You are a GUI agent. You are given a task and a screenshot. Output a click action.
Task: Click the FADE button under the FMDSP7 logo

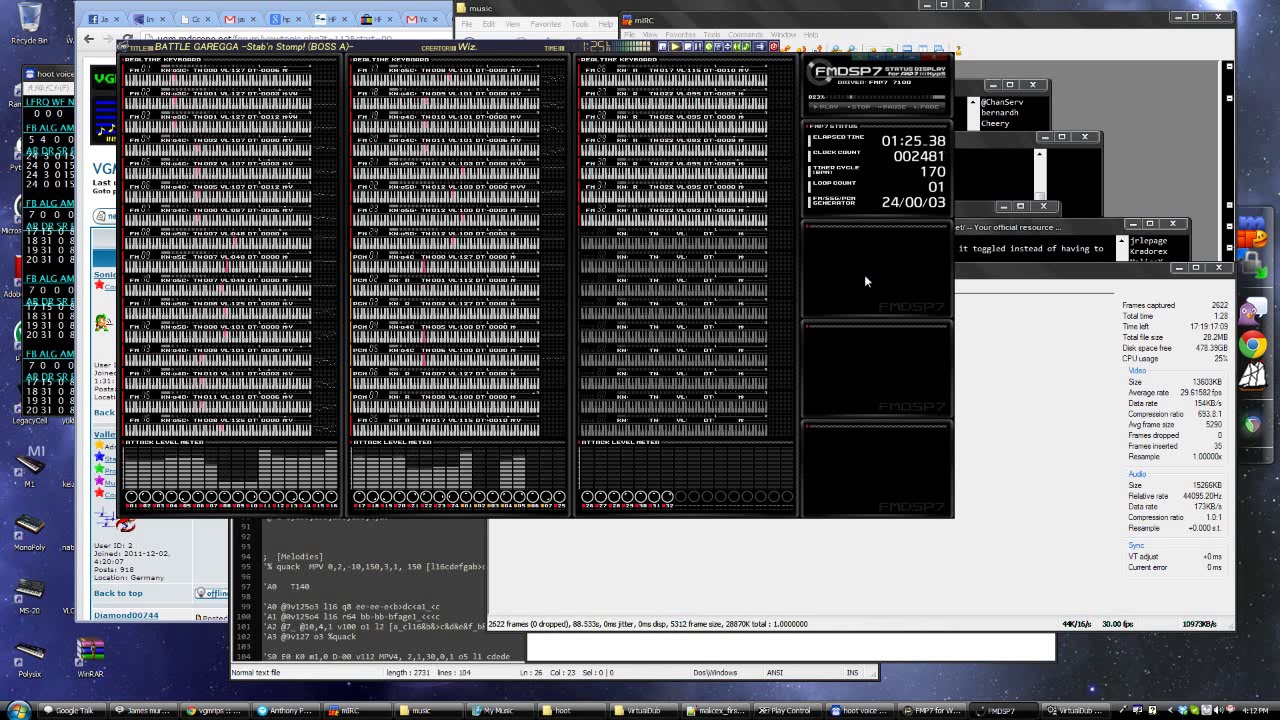click(x=926, y=106)
